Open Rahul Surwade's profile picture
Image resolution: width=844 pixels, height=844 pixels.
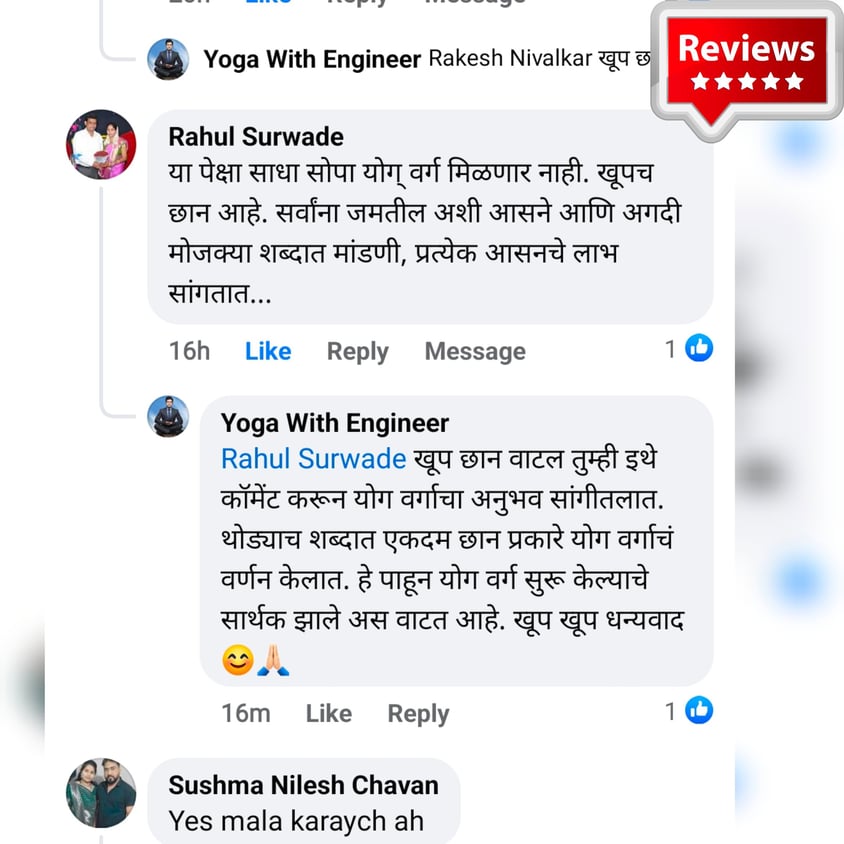coord(101,144)
